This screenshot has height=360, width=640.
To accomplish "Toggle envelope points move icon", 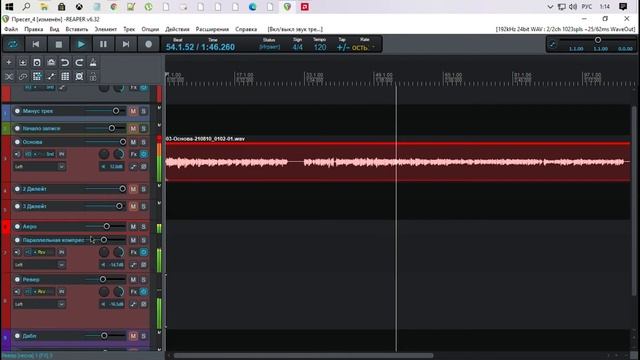I will [51, 76].
